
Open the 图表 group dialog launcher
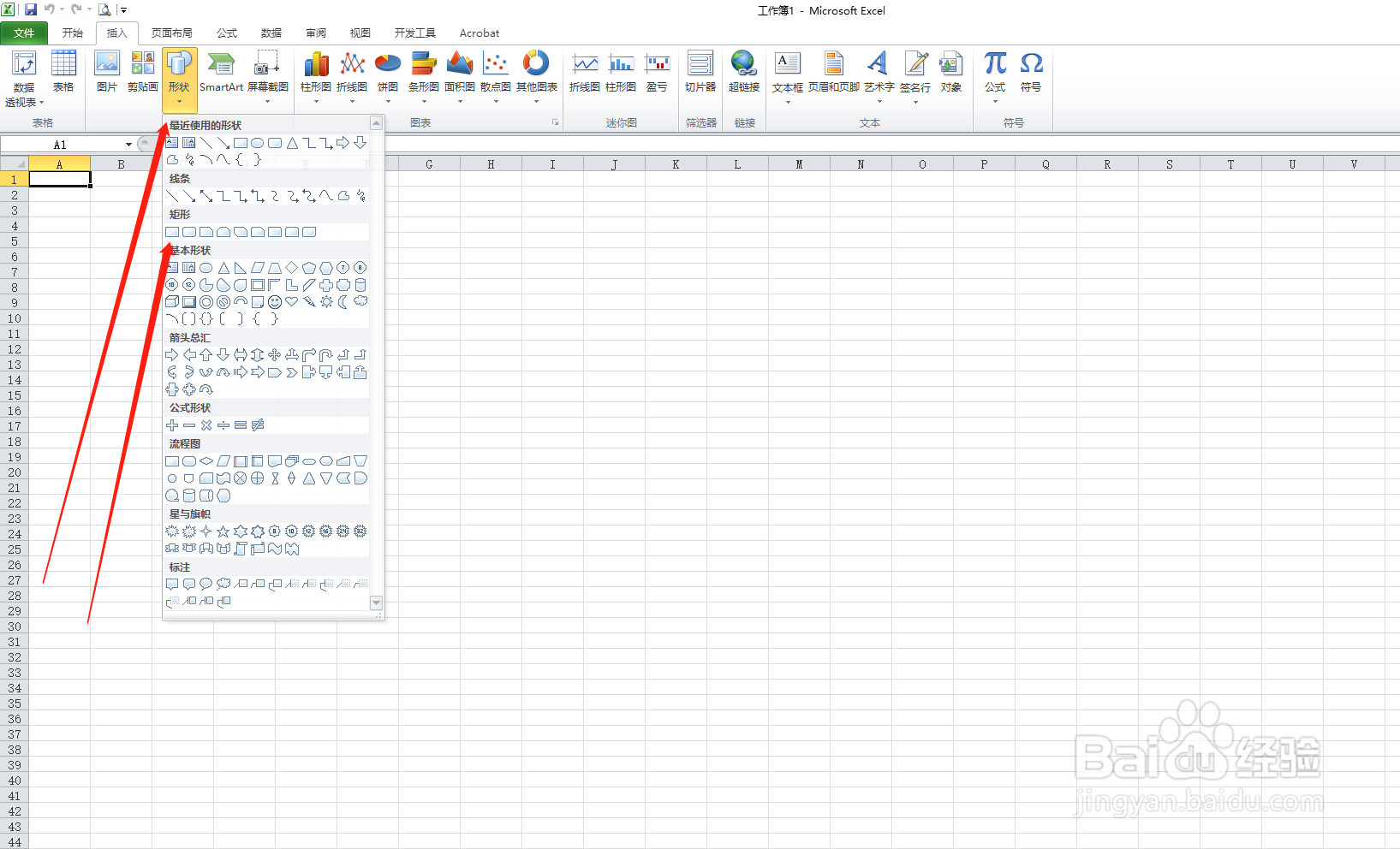pyautogui.click(x=555, y=123)
